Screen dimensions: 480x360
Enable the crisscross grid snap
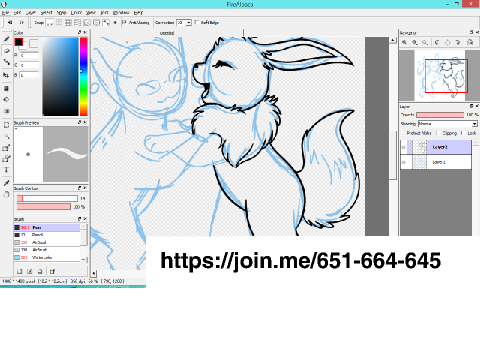pyautogui.click(x=68, y=22)
